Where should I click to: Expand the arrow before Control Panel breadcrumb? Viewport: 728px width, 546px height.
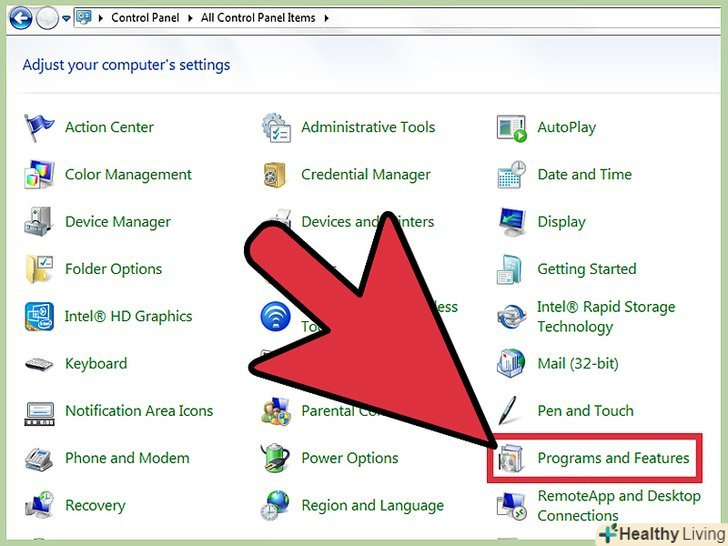100,19
